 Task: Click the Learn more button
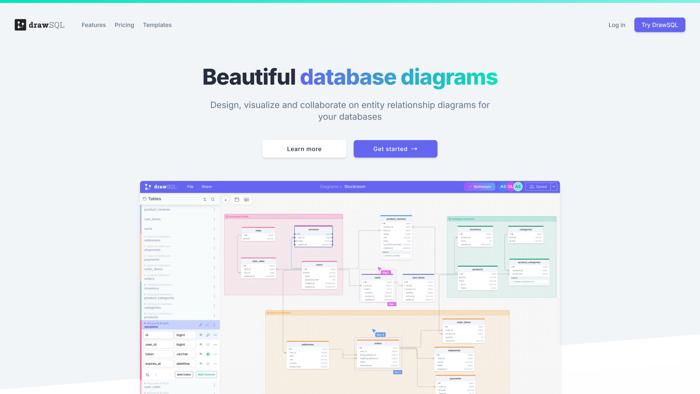pyautogui.click(x=304, y=149)
